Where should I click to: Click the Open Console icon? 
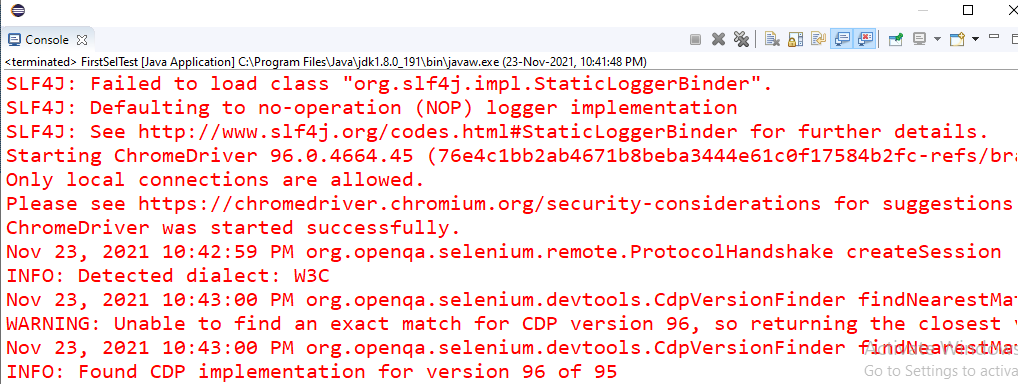coord(958,40)
